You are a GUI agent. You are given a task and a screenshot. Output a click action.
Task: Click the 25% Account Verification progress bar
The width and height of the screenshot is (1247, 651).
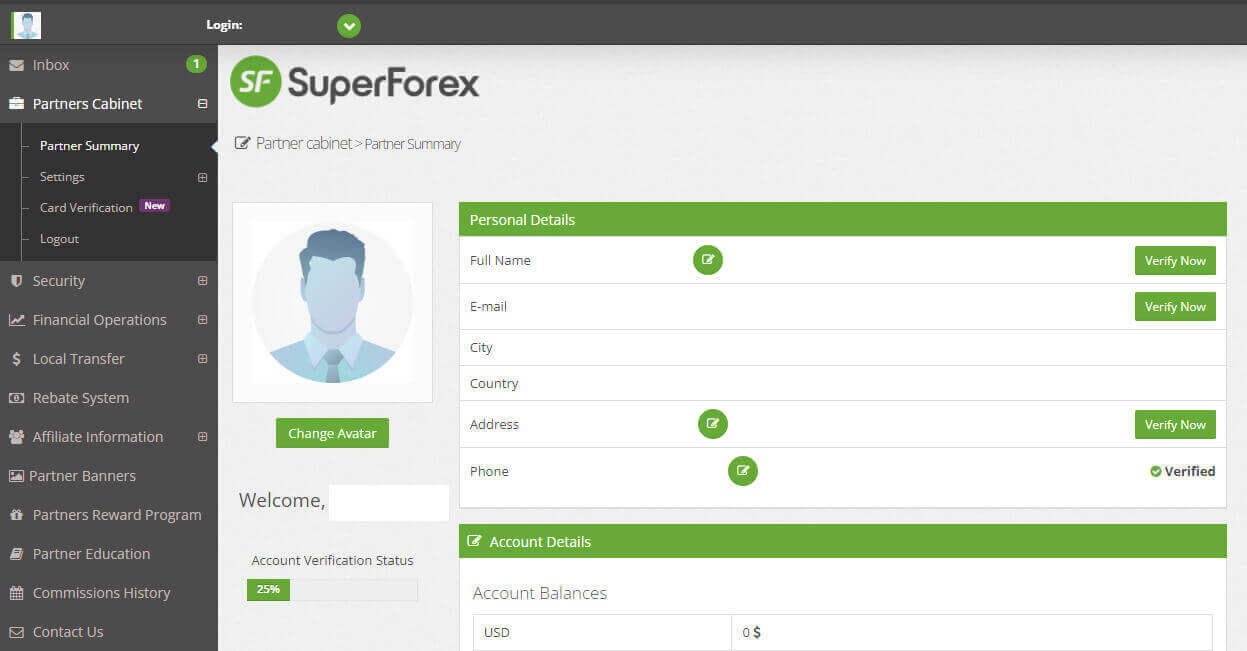[x=267, y=590]
